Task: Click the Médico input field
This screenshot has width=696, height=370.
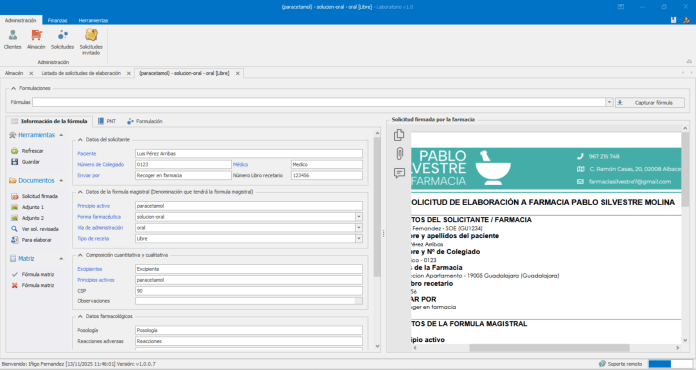Action: [x=327, y=165]
